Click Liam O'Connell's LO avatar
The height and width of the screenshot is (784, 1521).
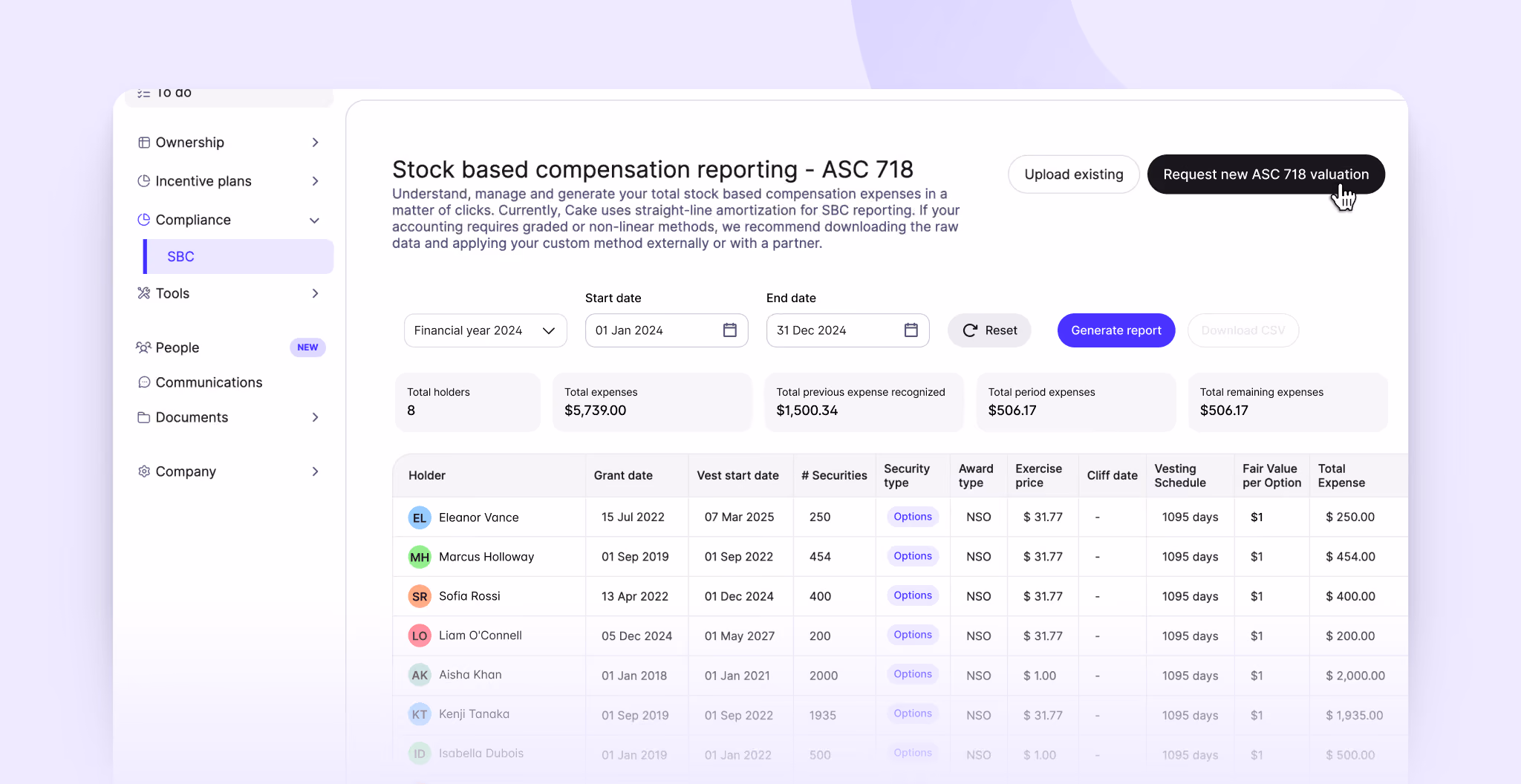[x=420, y=636]
